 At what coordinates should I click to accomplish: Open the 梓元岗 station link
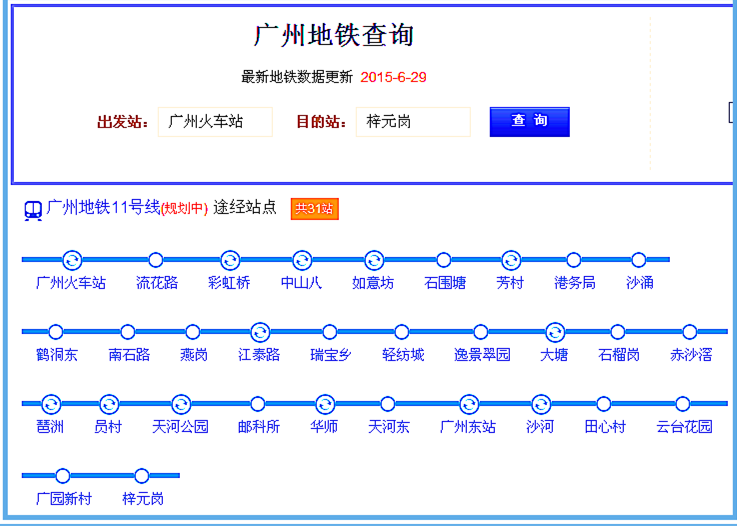click(x=143, y=499)
